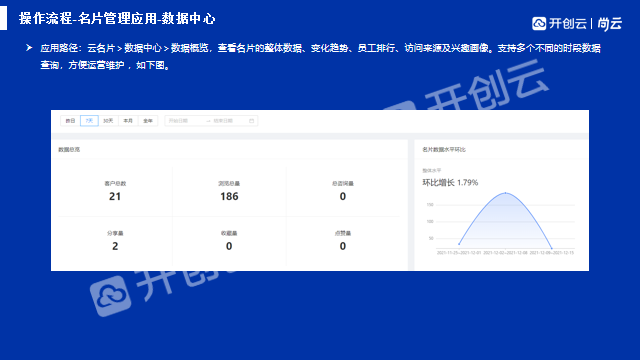Select the 7天 time range tab
This screenshot has height=360, width=640.
(x=89, y=121)
